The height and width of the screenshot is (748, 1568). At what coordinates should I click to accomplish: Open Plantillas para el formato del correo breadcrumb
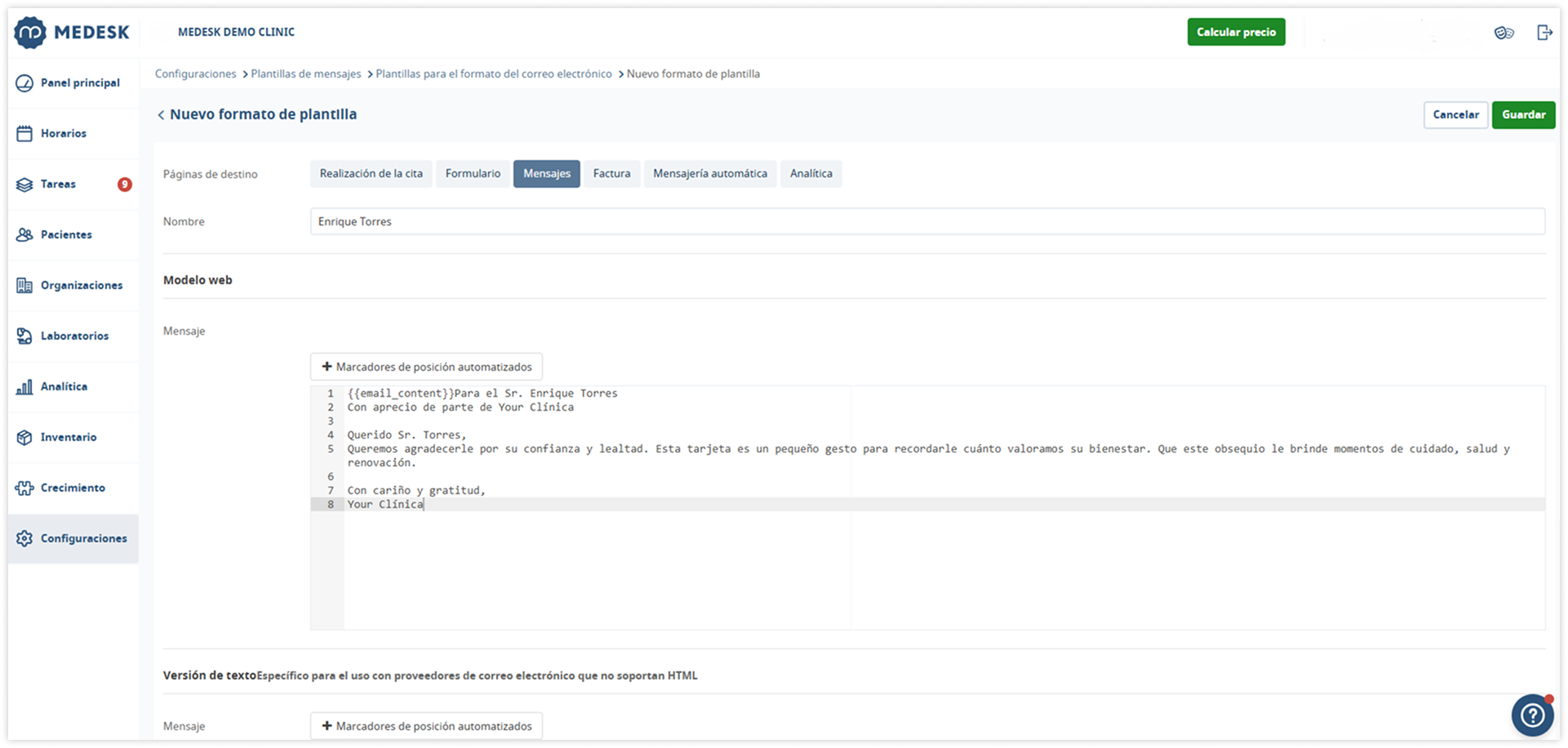point(493,73)
